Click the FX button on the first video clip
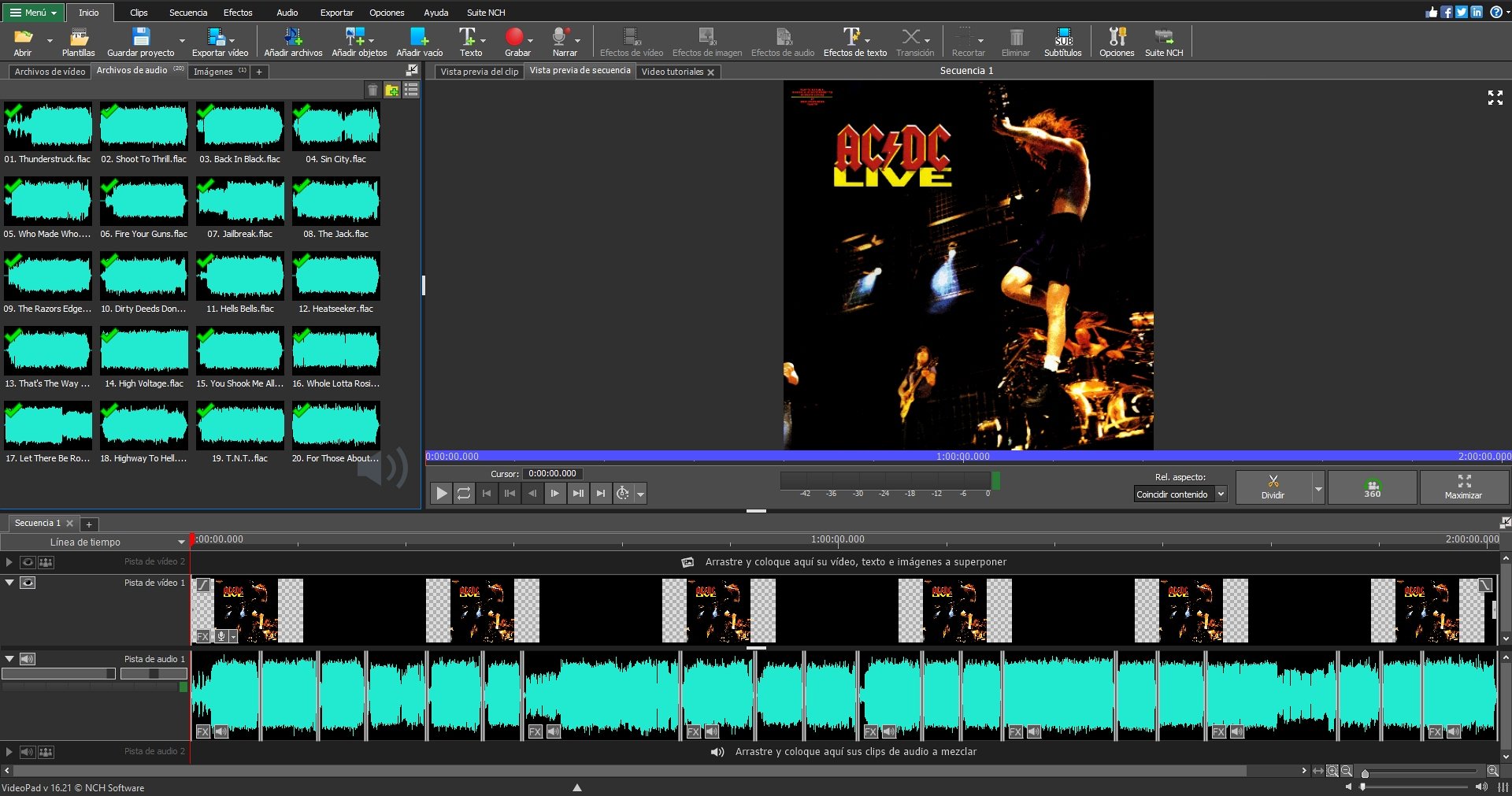 [x=203, y=636]
